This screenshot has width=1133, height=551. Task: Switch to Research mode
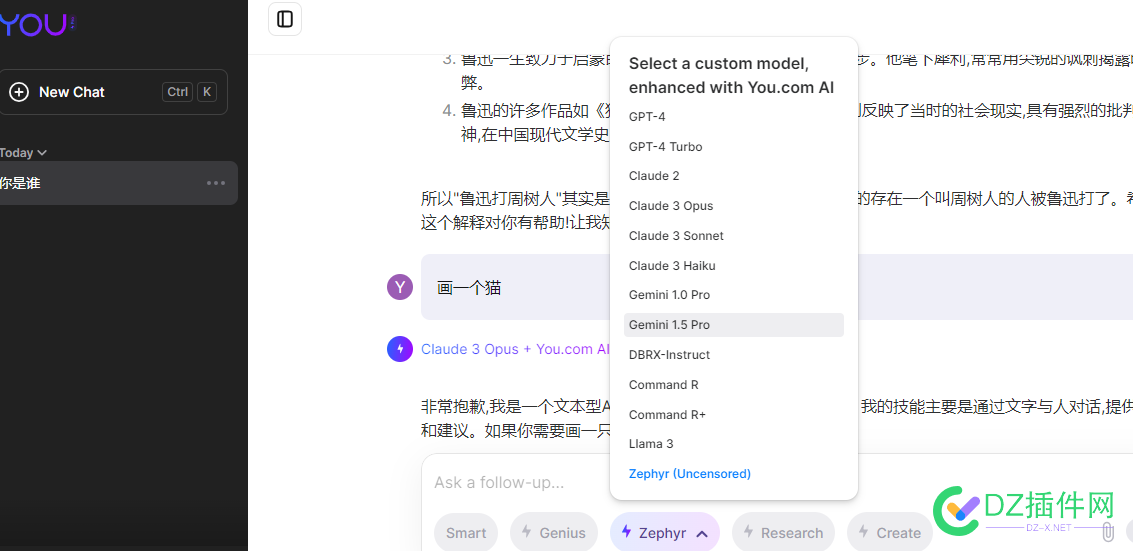click(783, 533)
